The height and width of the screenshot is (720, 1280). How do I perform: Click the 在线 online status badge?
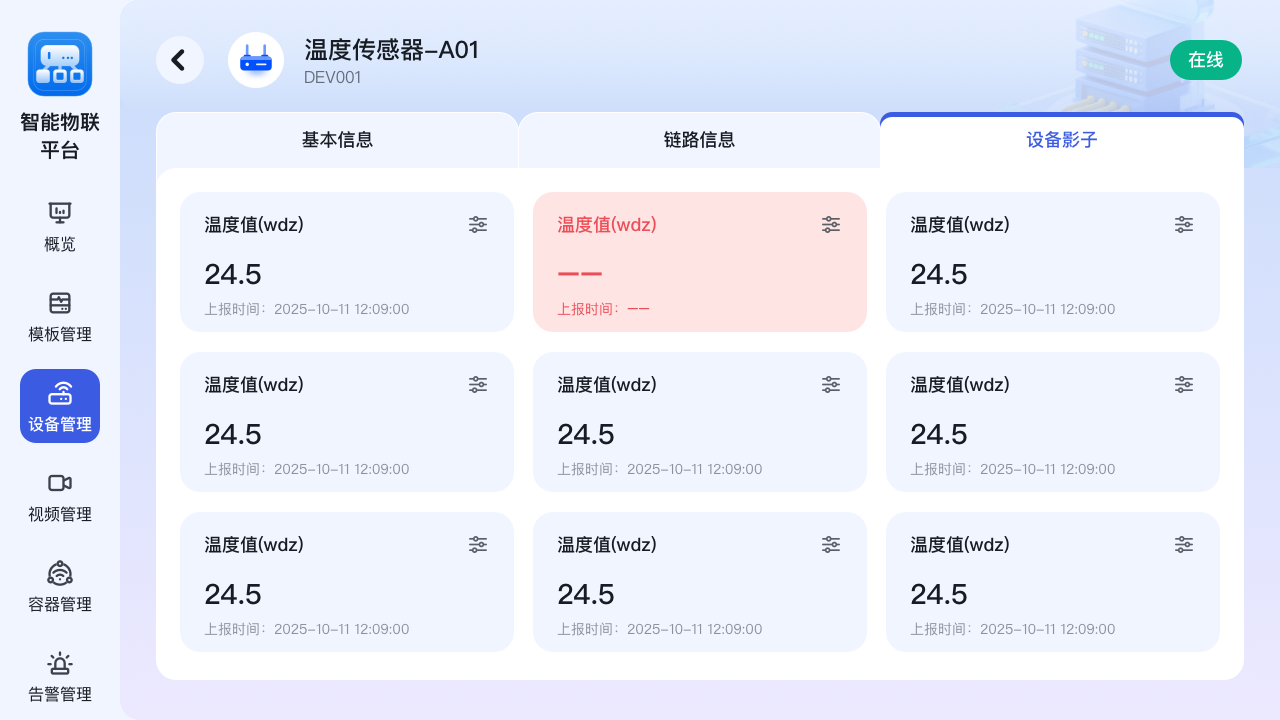pos(1206,60)
